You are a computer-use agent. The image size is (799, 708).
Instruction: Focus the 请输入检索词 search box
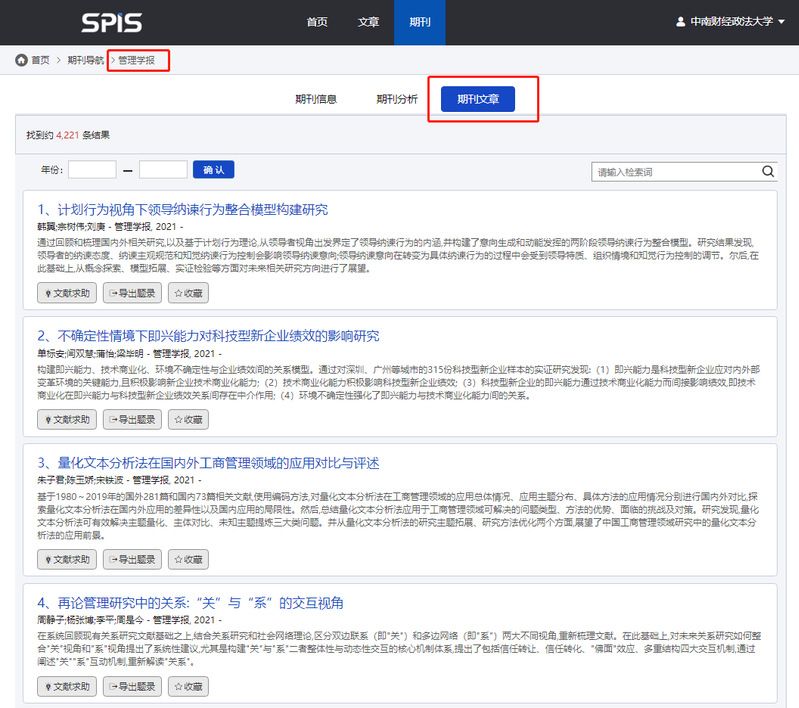tap(676, 172)
